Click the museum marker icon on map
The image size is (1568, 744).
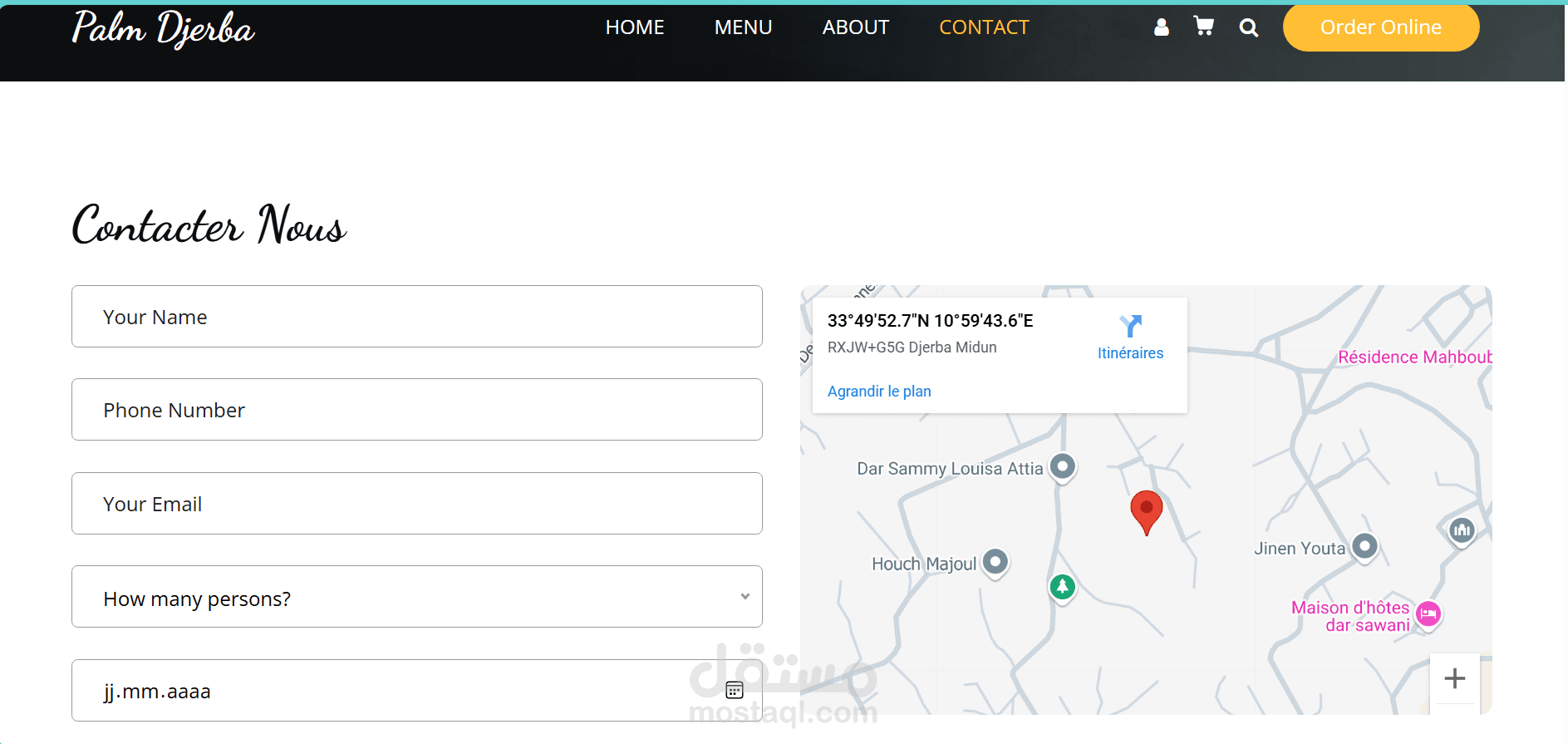1462,530
